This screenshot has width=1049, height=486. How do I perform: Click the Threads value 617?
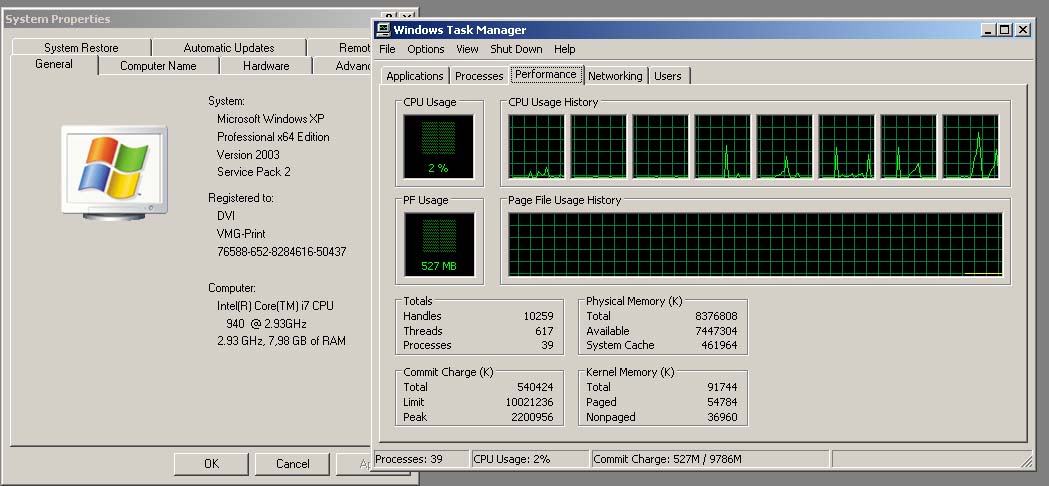click(x=544, y=331)
